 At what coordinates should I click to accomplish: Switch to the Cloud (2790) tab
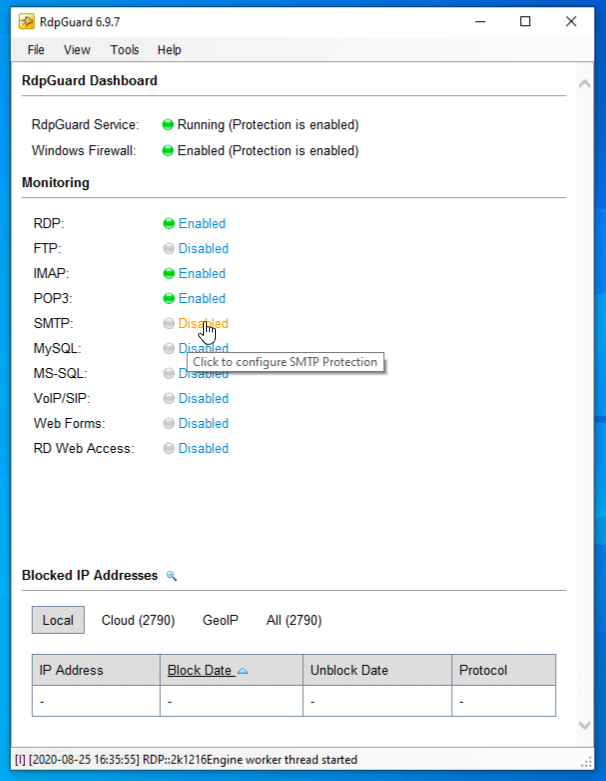138,621
